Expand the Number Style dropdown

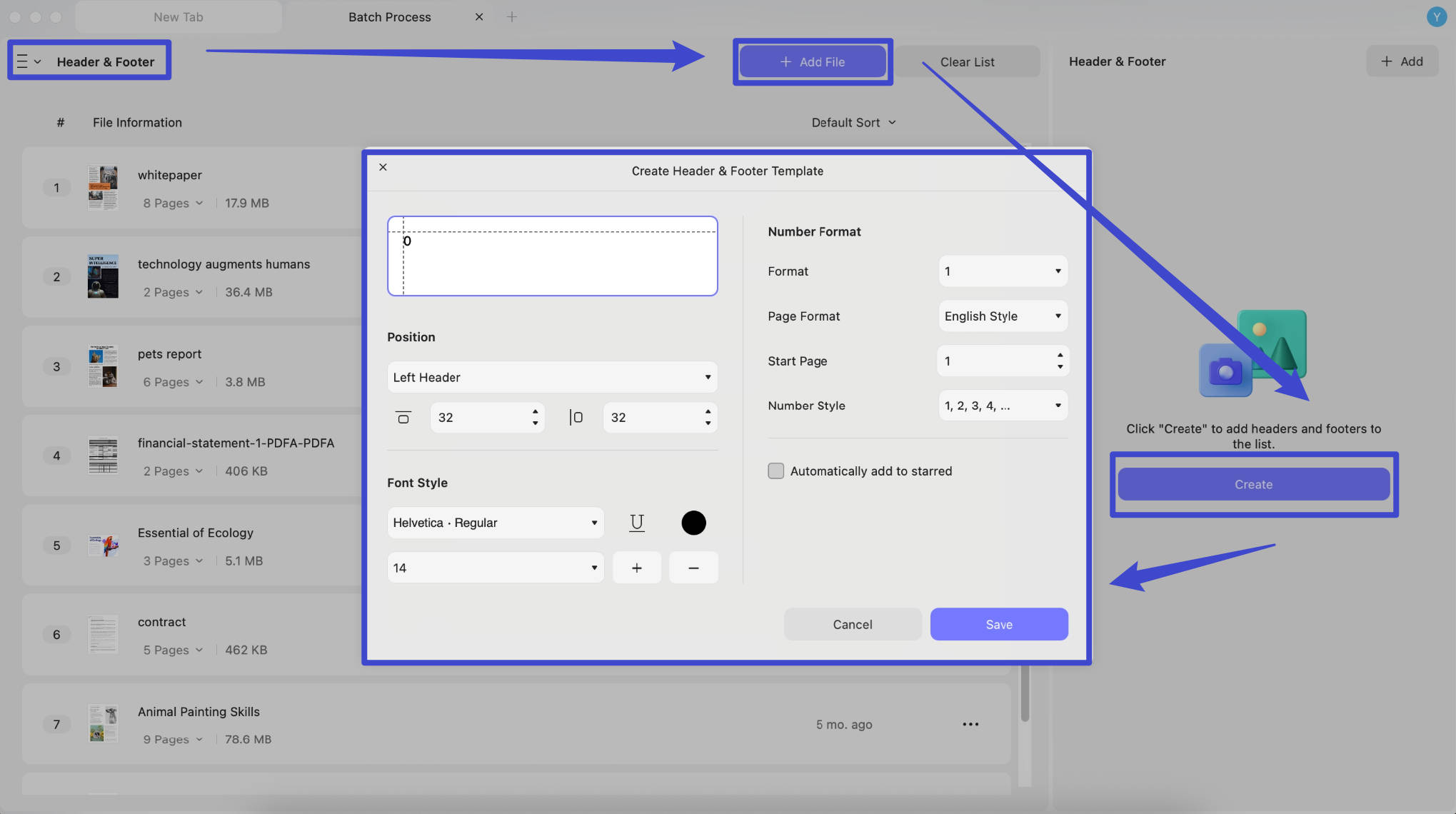coord(1003,406)
